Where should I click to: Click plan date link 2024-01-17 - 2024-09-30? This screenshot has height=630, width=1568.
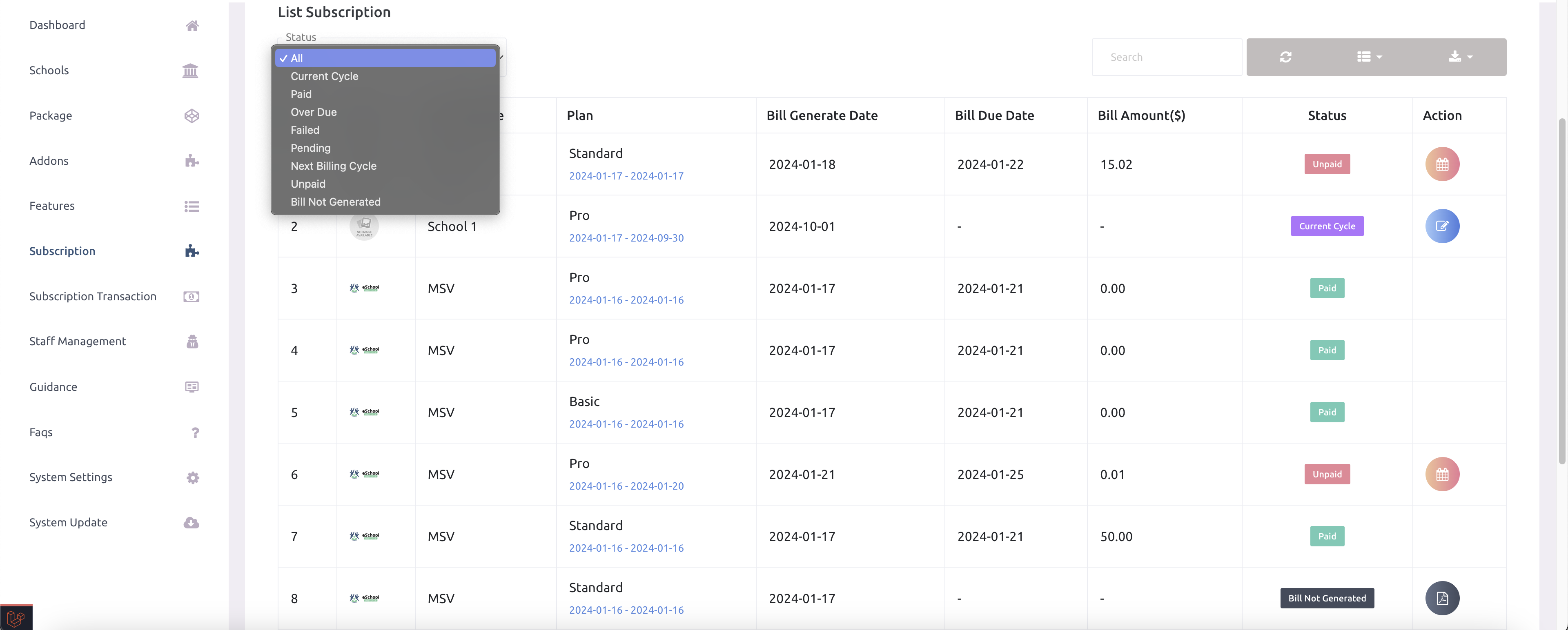click(626, 238)
